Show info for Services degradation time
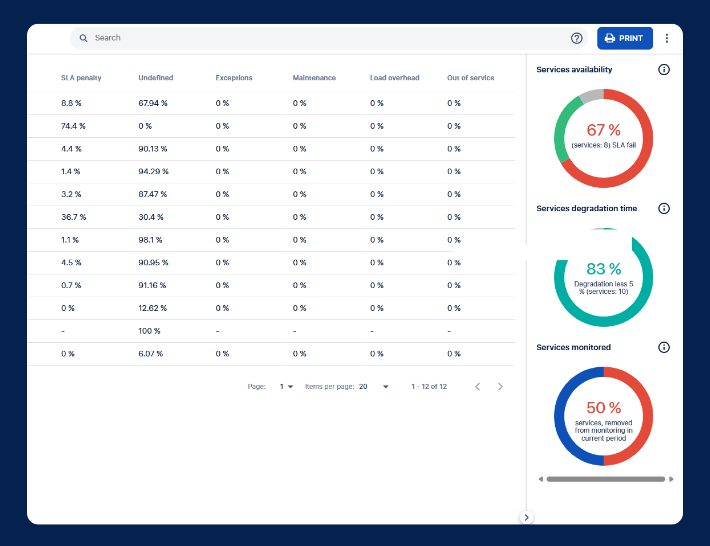Image resolution: width=710 pixels, height=546 pixels. [x=664, y=208]
